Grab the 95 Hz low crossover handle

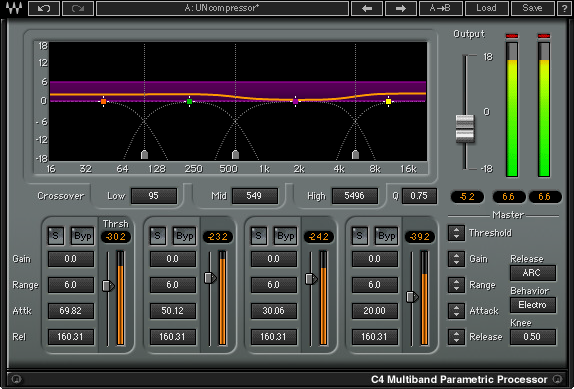pyautogui.click(x=145, y=154)
